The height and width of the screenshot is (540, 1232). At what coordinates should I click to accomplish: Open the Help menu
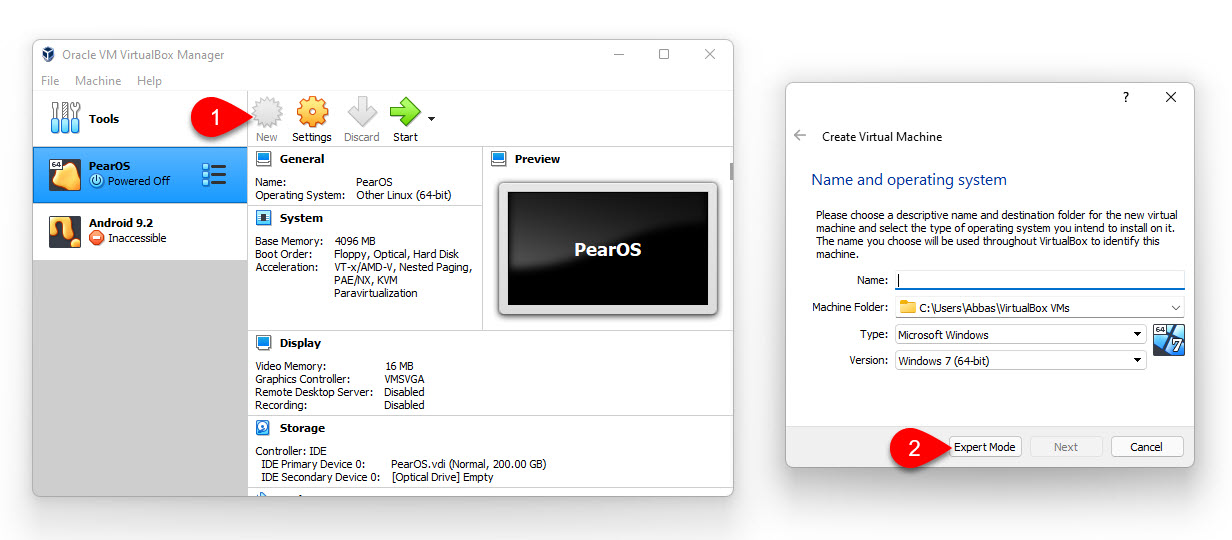149,81
